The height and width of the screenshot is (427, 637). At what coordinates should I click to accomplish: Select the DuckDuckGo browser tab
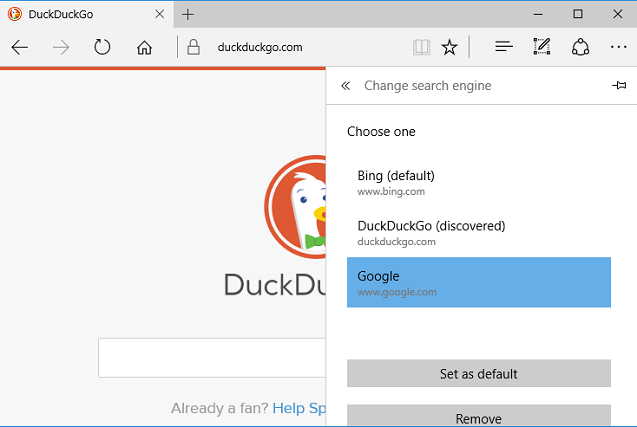click(x=87, y=14)
